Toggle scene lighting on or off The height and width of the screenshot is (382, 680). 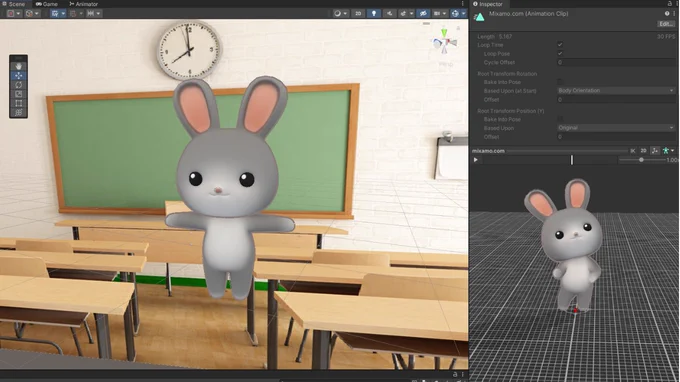tap(374, 13)
